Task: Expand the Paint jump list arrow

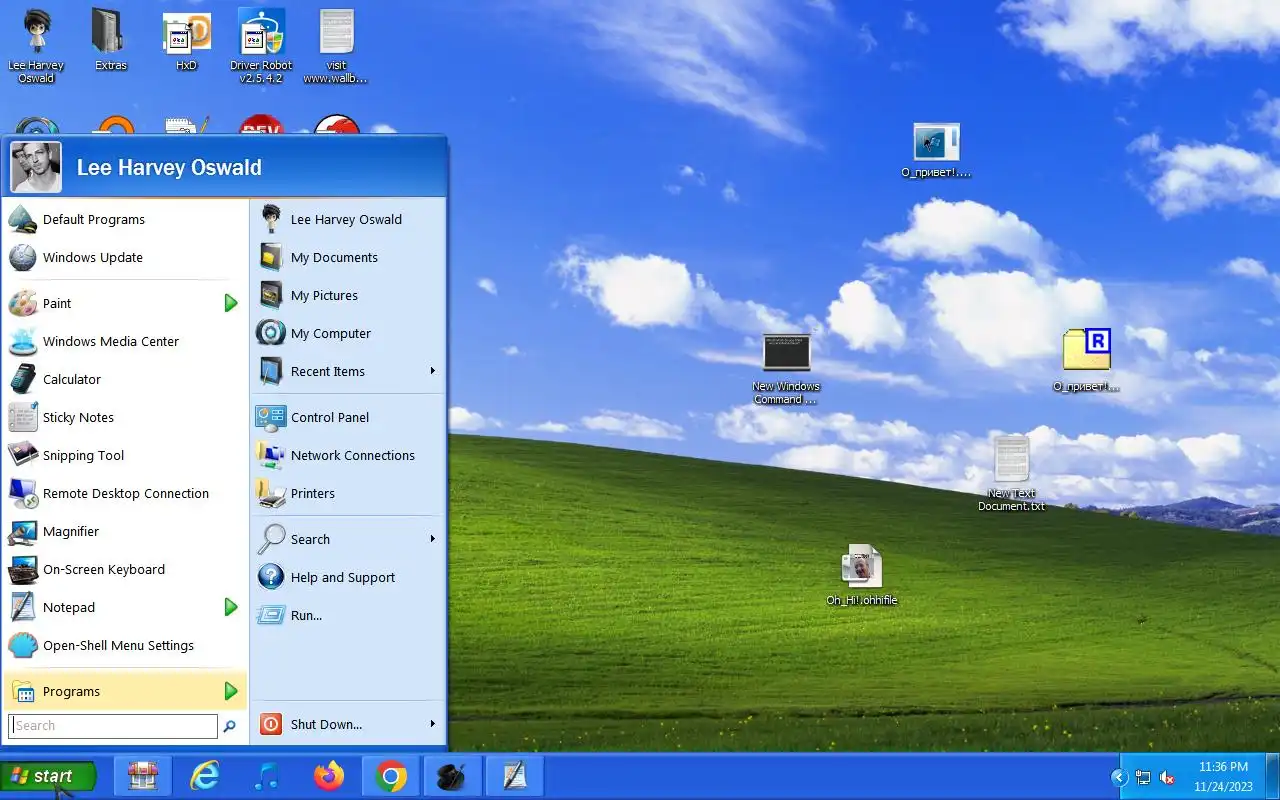Action: 231,303
